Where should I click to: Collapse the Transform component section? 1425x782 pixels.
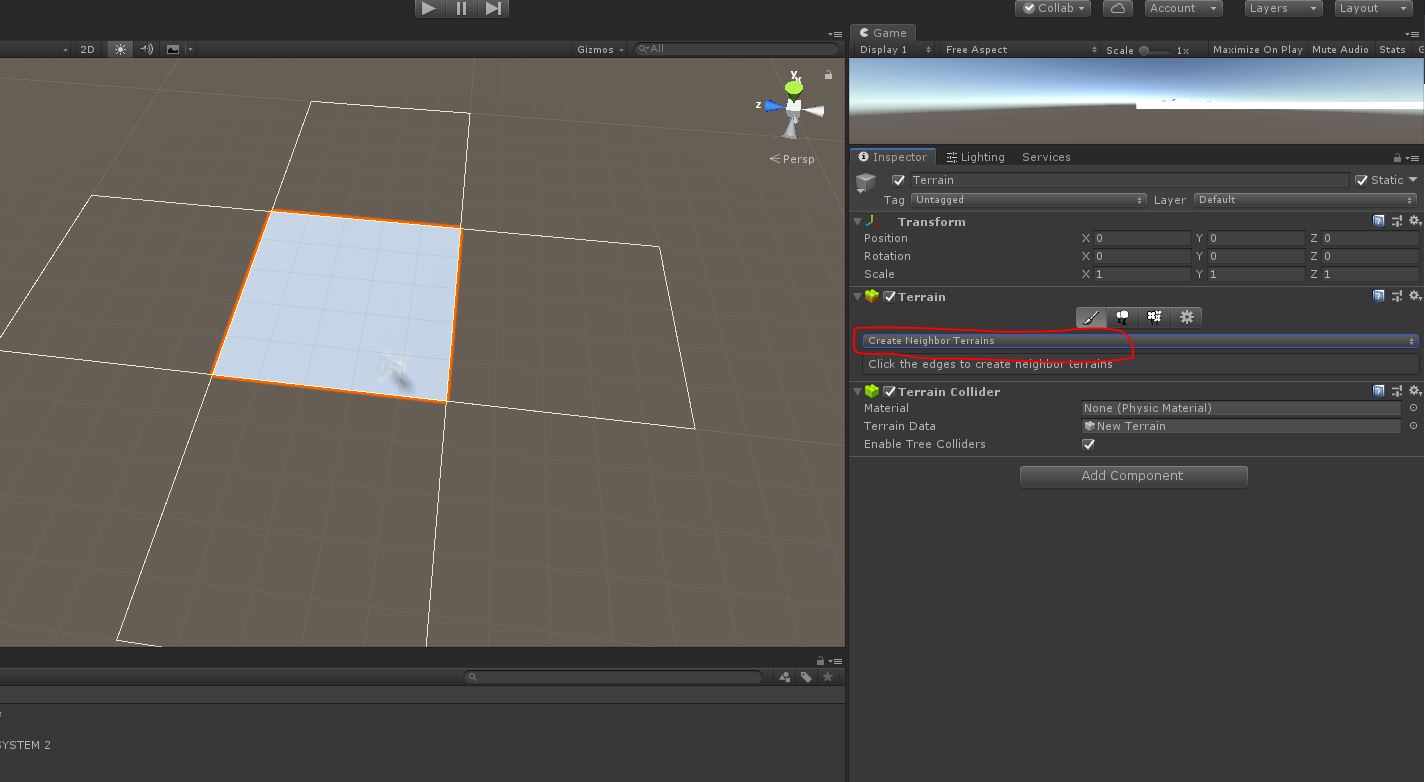tap(858, 222)
